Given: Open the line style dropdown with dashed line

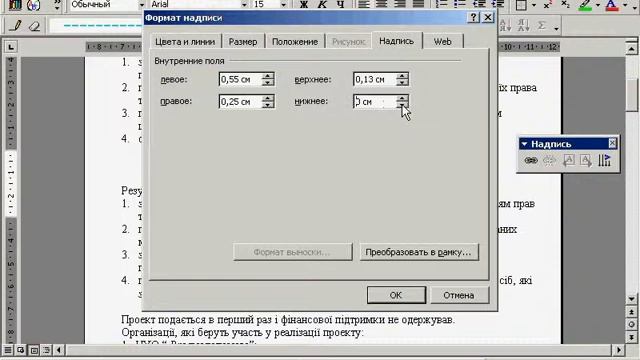Looking at the screenshot, I should (97, 26).
